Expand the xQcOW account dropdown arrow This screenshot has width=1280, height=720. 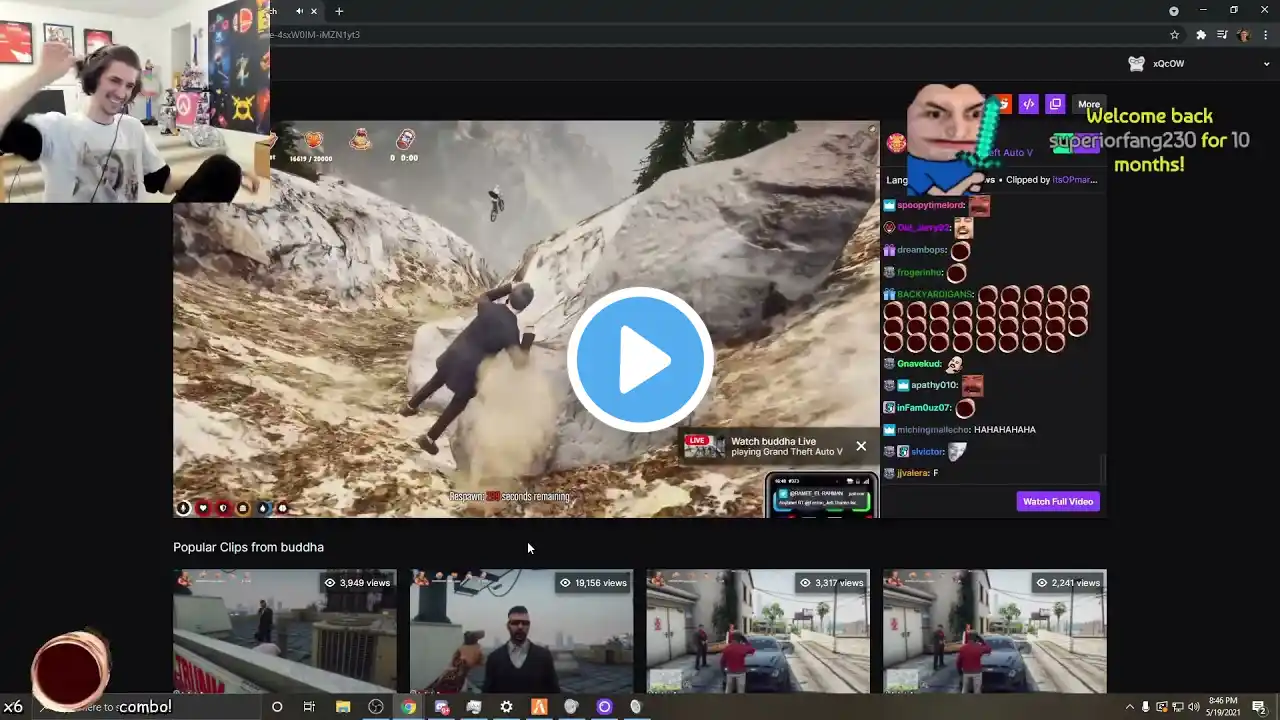(1266, 64)
